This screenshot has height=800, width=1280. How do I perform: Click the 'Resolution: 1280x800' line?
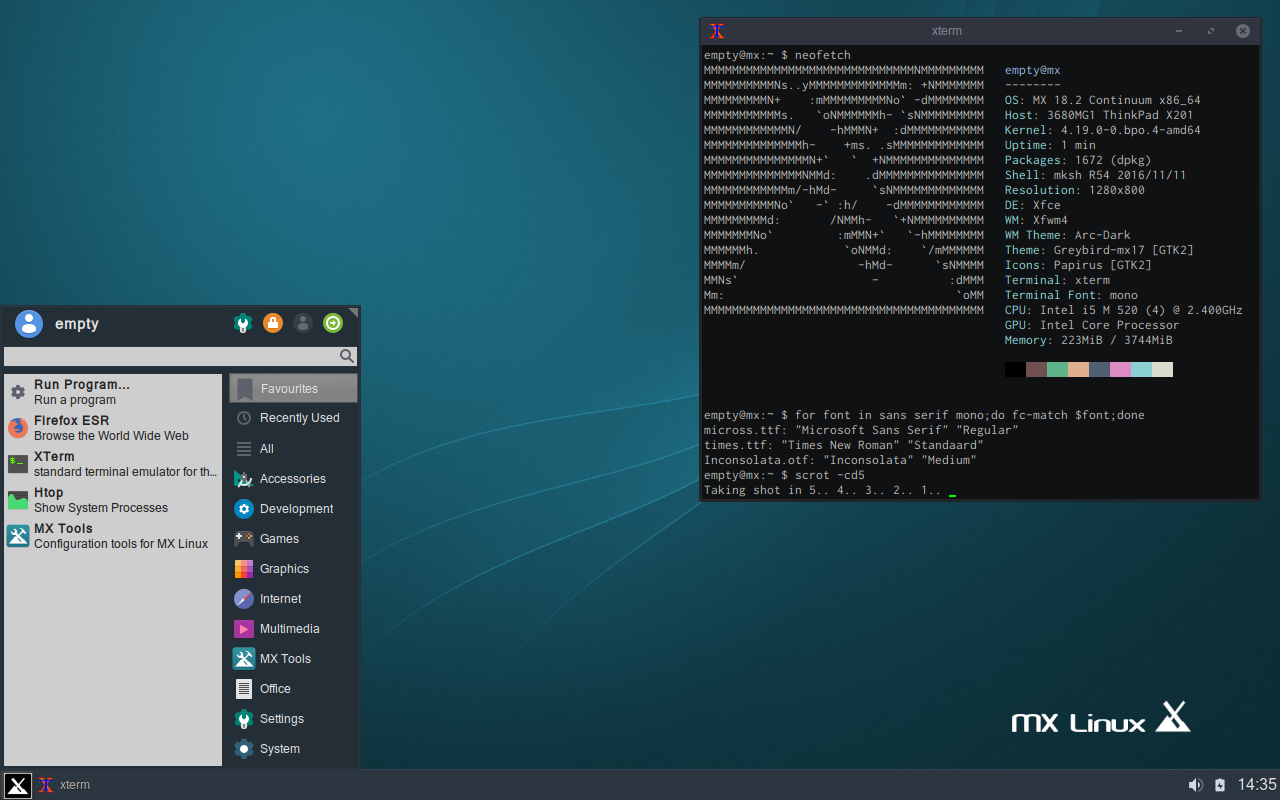(x=1074, y=190)
